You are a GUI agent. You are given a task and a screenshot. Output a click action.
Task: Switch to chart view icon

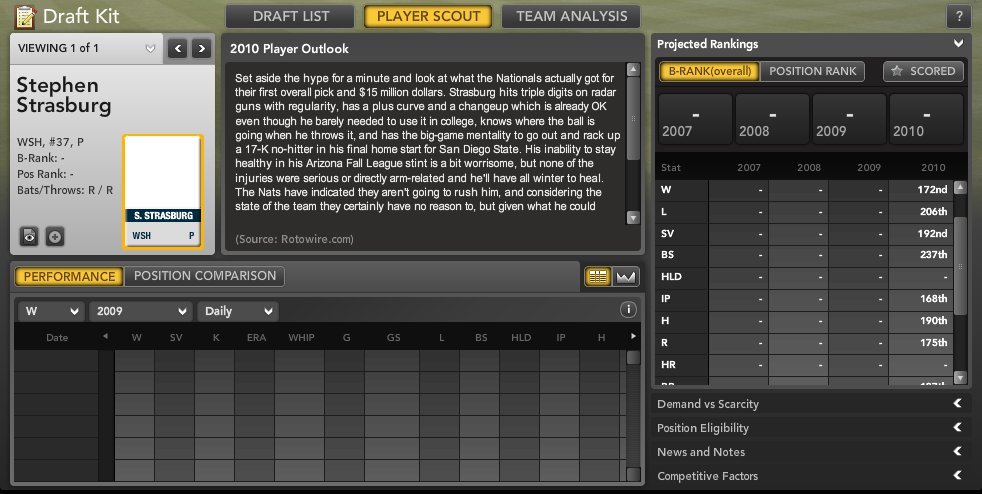(x=626, y=277)
